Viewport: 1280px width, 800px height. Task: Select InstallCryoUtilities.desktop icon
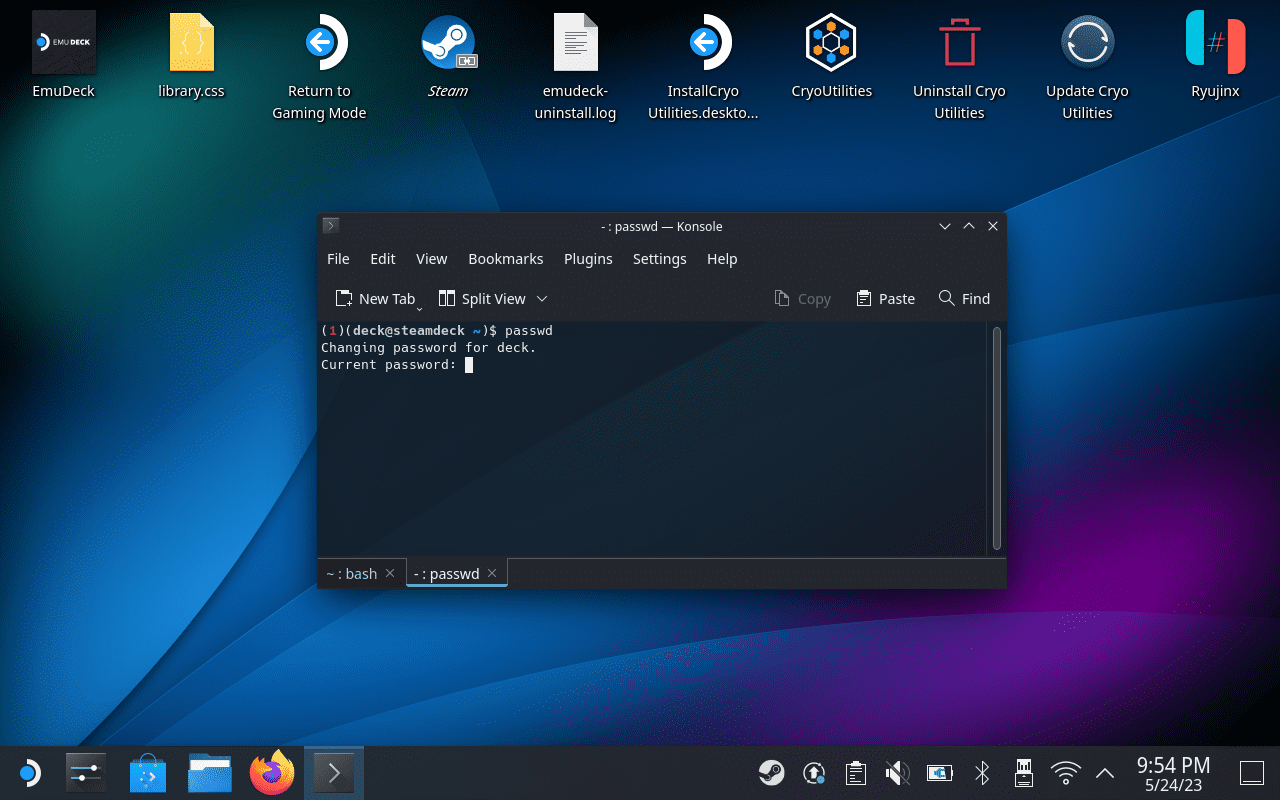tap(703, 43)
